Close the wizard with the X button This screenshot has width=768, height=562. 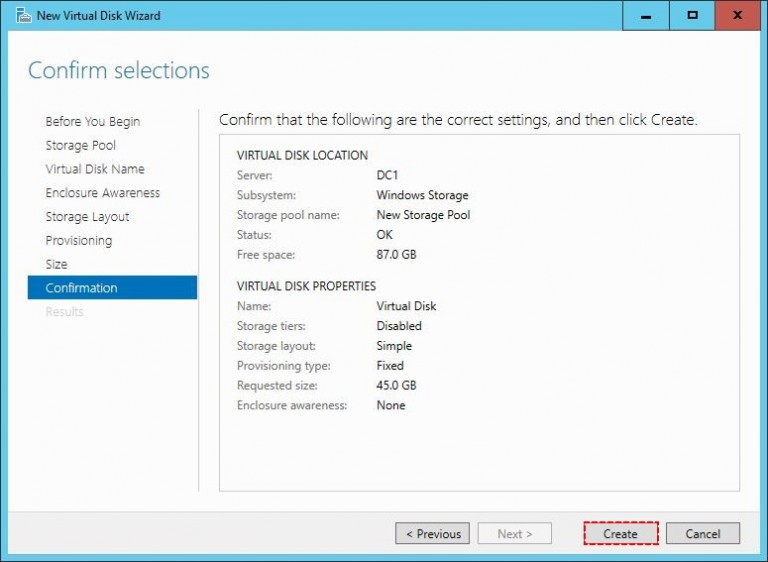[738, 15]
